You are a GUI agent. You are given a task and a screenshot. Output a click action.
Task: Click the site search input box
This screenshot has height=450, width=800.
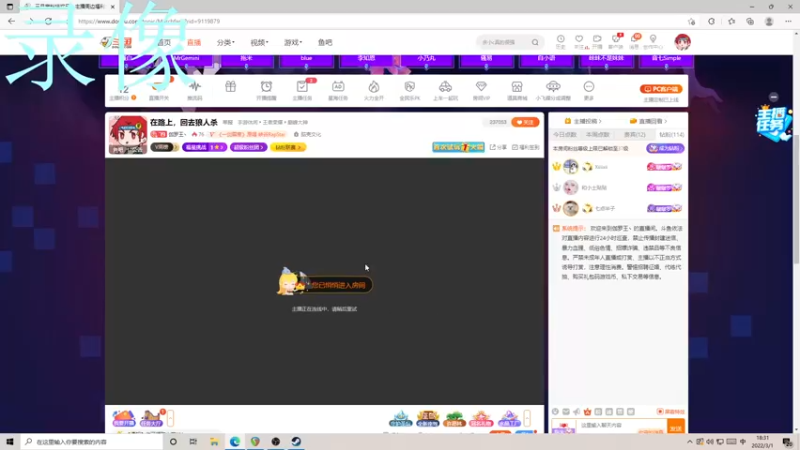pos(503,42)
